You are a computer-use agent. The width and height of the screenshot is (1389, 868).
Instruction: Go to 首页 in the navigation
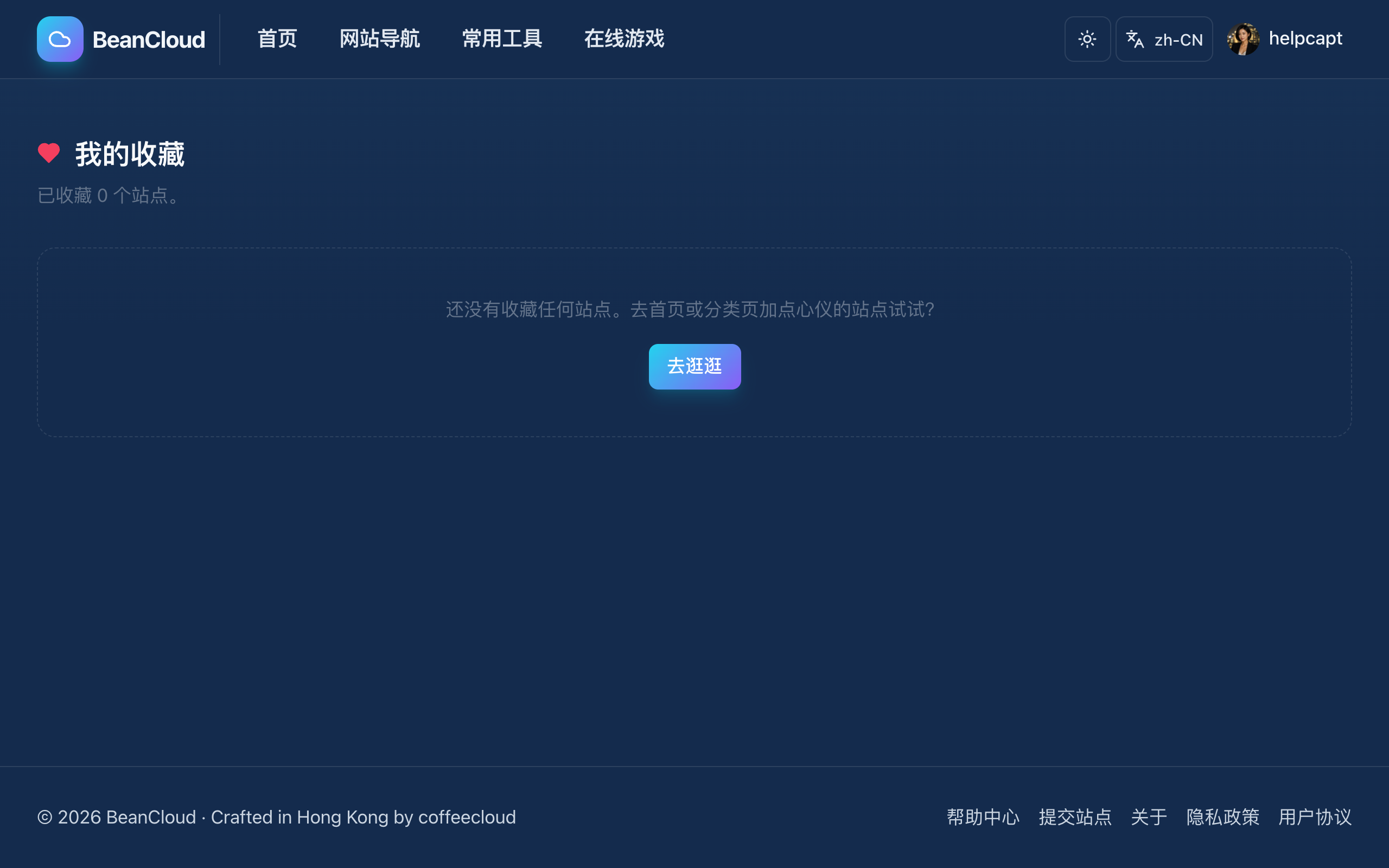pyautogui.click(x=277, y=39)
